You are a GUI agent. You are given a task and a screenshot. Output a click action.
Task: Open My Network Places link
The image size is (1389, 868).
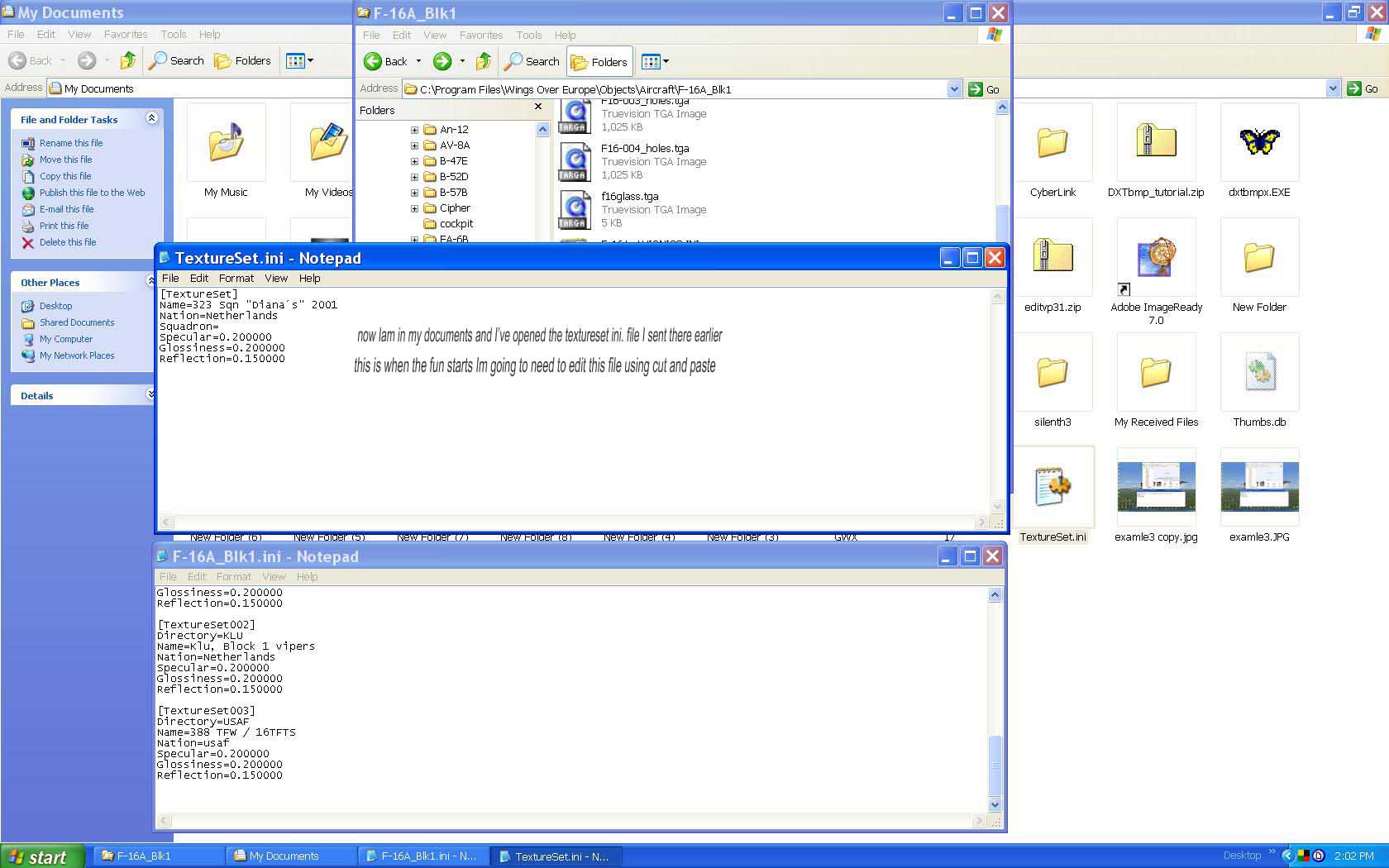pyautogui.click(x=77, y=355)
